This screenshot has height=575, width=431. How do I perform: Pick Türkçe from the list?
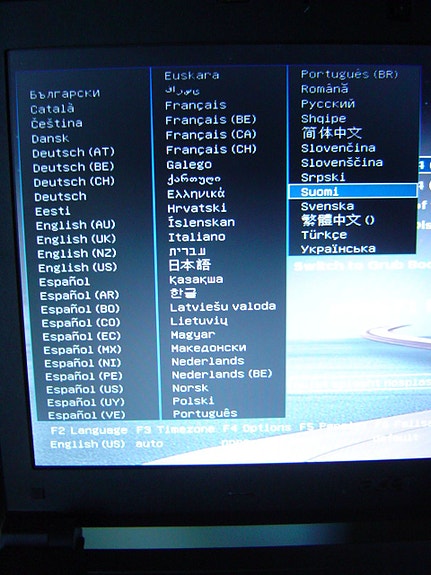tap(324, 235)
